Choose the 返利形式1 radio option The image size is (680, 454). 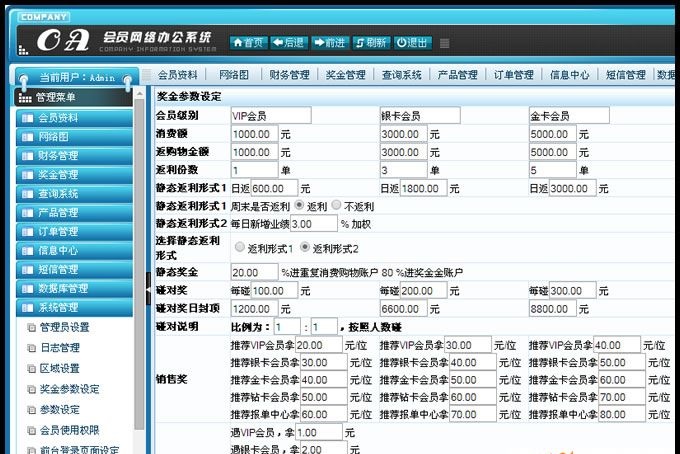pos(239,247)
